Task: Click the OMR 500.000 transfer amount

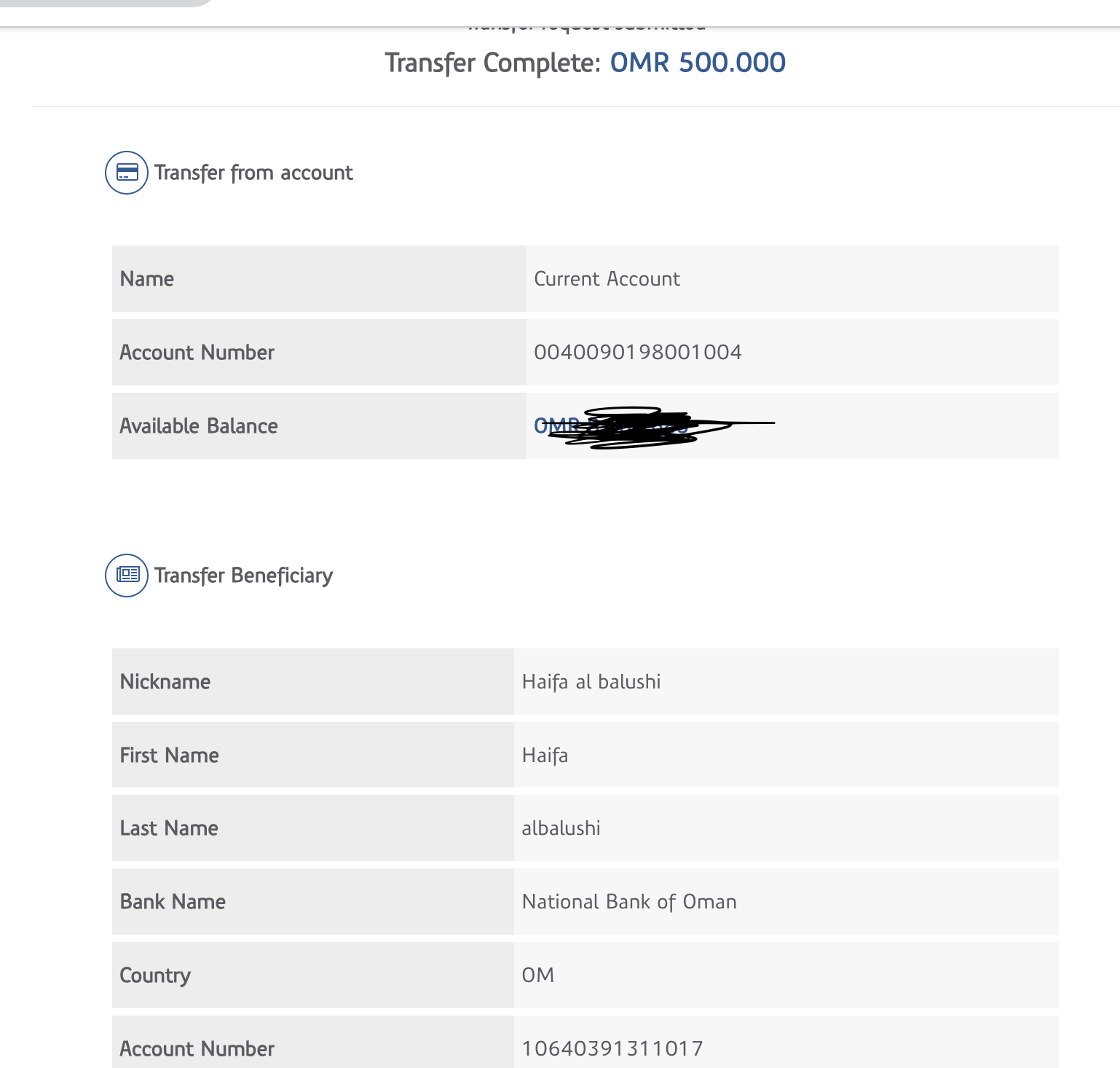Action: 697,63
